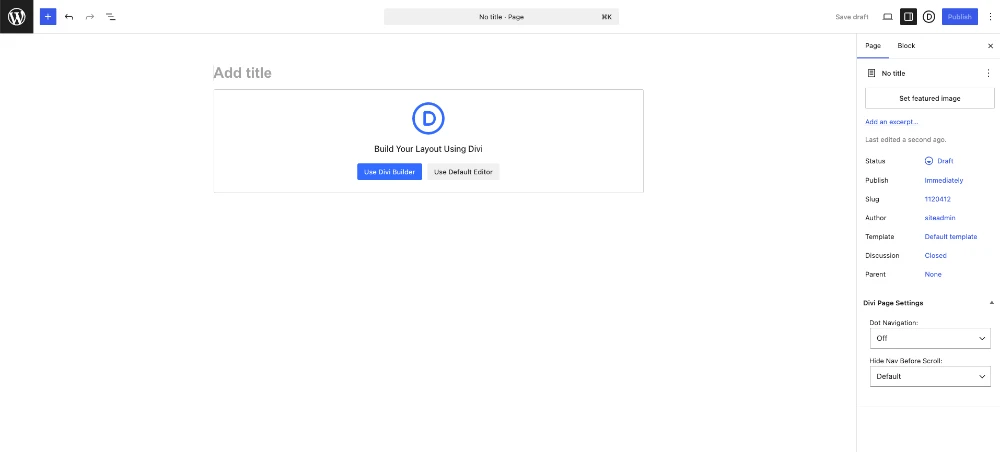Click the page document icon beside No title

(x=871, y=73)
